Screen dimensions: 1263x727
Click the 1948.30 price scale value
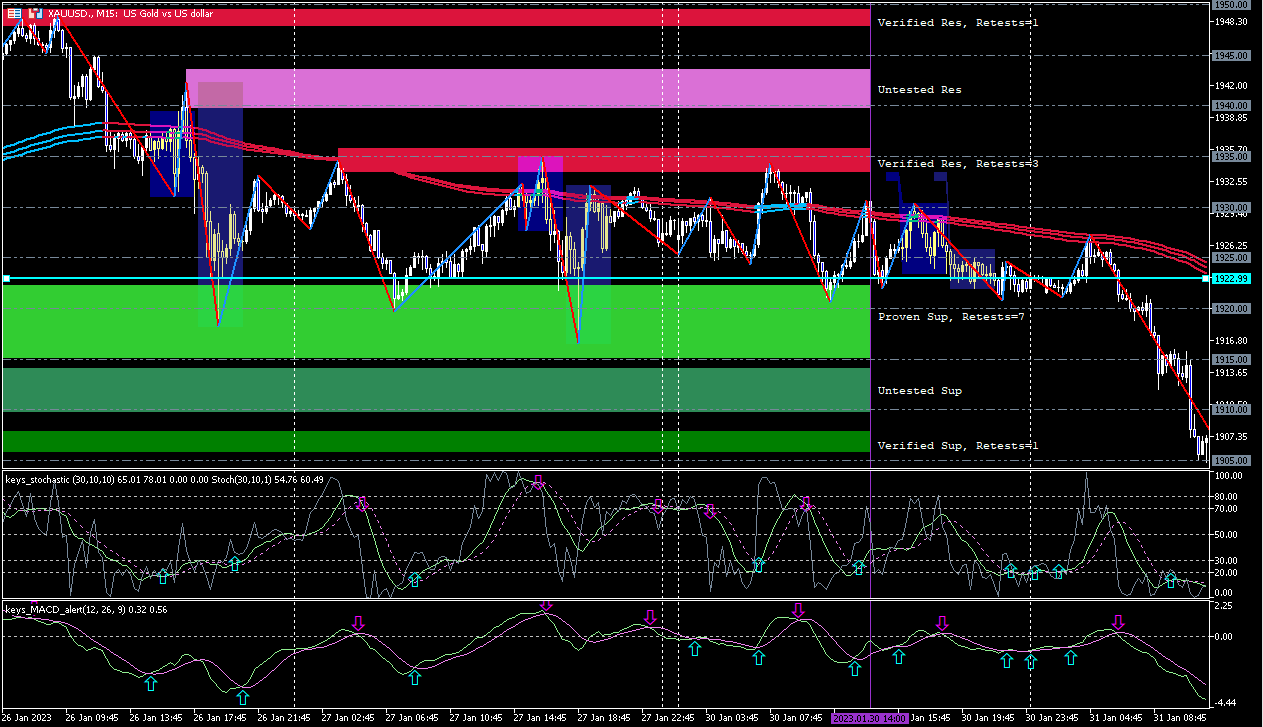pos(1231,22)
